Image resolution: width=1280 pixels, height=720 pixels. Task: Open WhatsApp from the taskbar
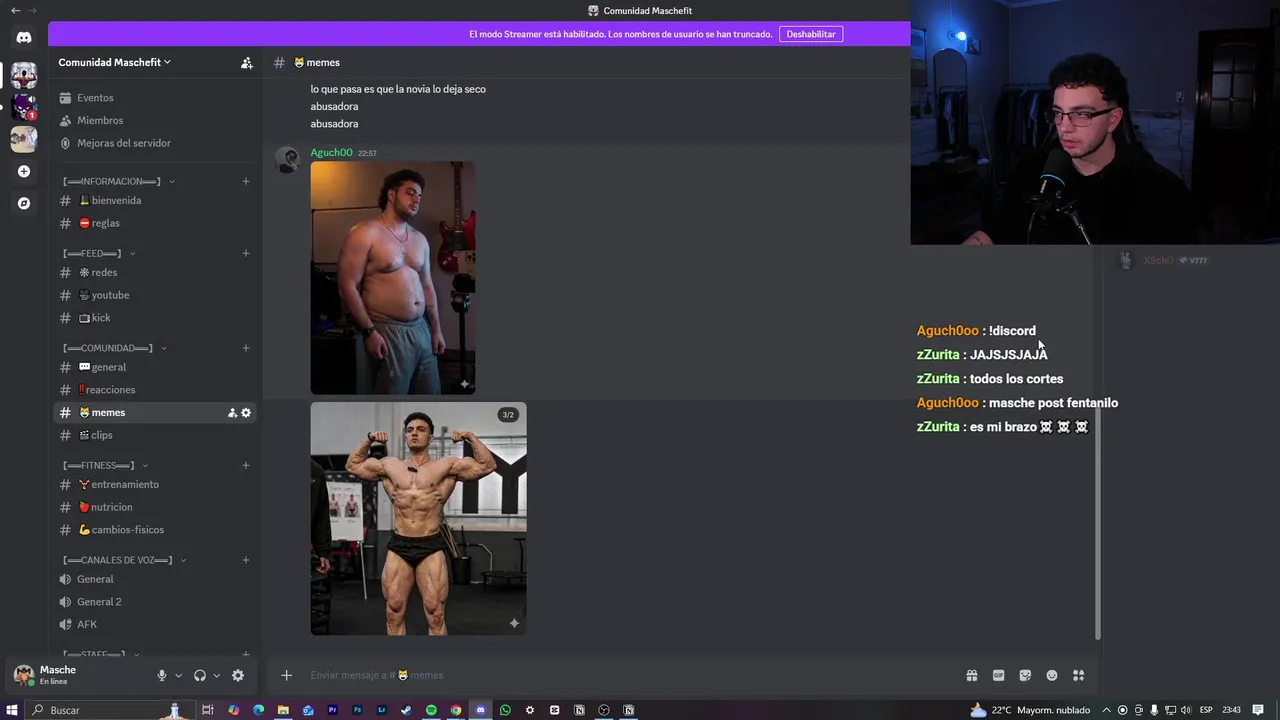tap(505, 710)
